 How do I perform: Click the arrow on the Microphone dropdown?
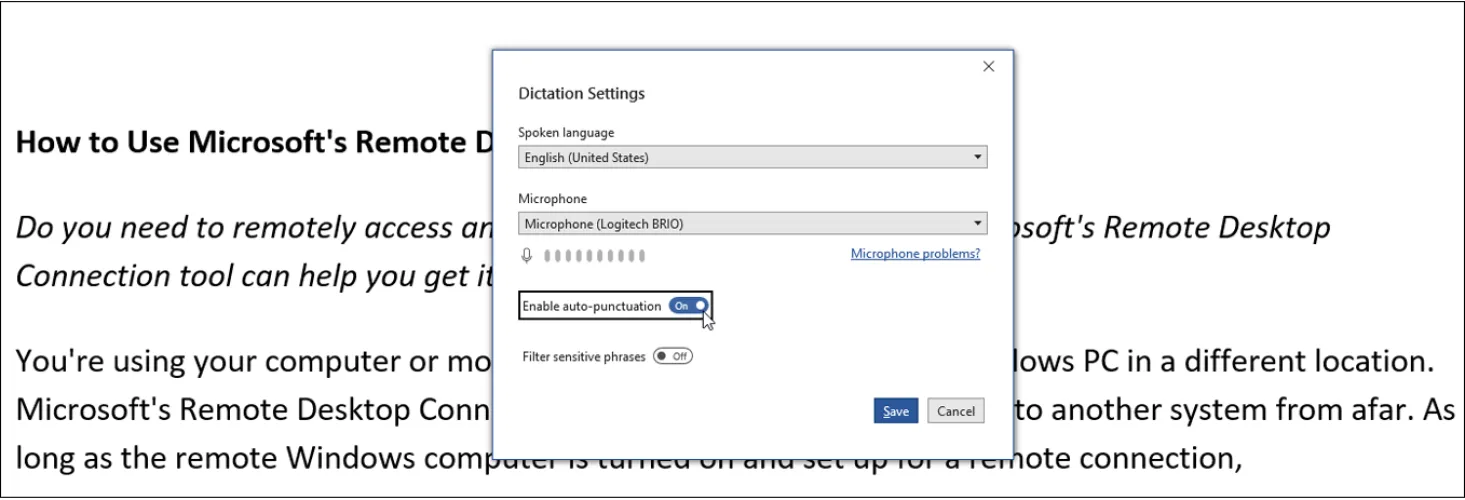click(x=977, y=223)
